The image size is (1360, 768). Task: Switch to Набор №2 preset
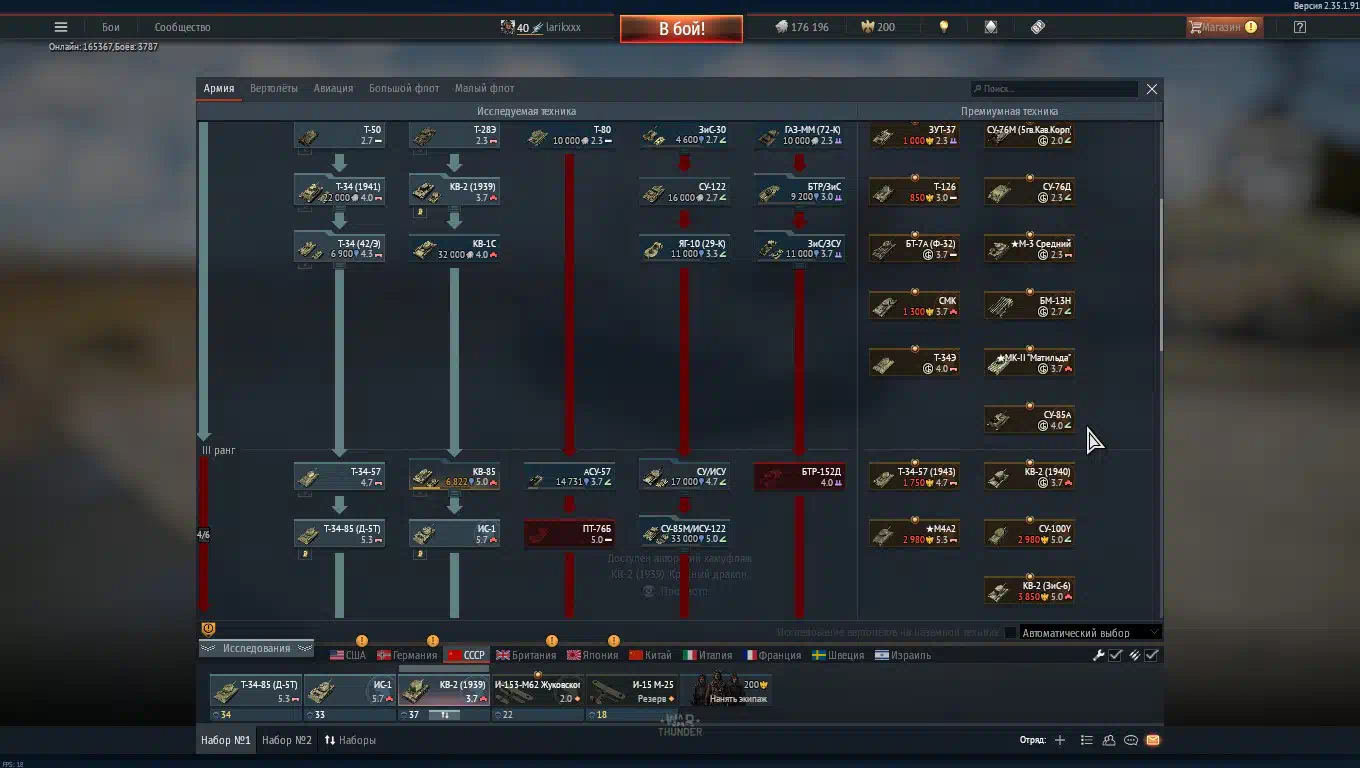coord(286,740)
